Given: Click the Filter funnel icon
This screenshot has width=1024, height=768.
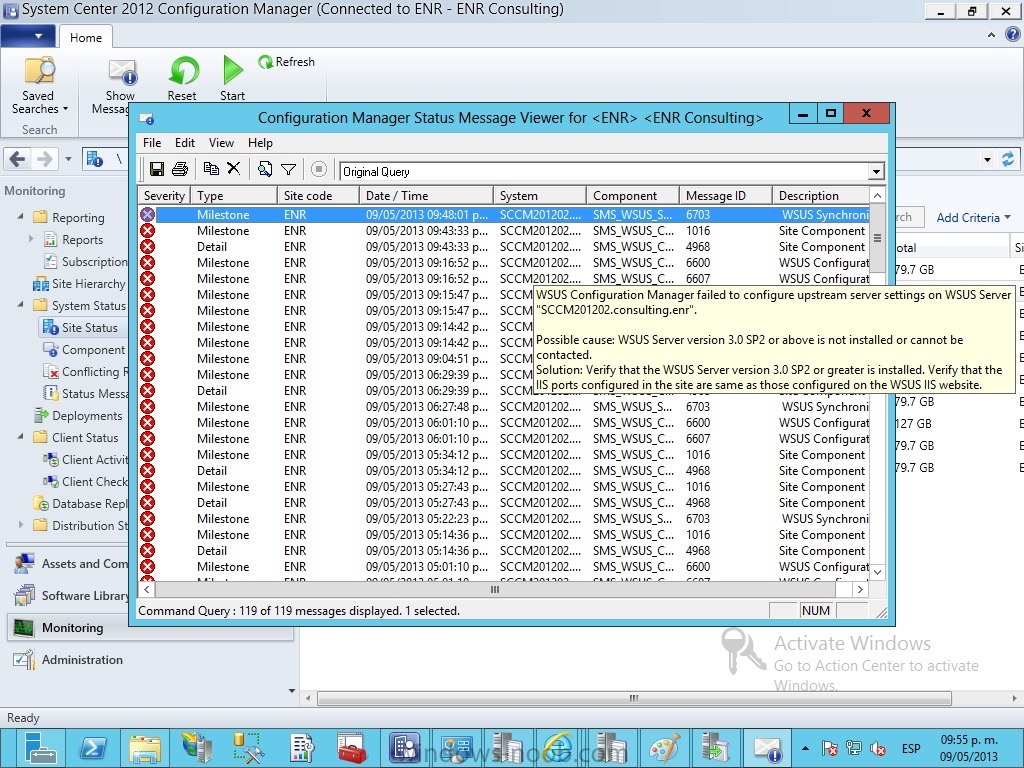Looking at the screenshot, I should pyautogui.click(x=288, y=170).
